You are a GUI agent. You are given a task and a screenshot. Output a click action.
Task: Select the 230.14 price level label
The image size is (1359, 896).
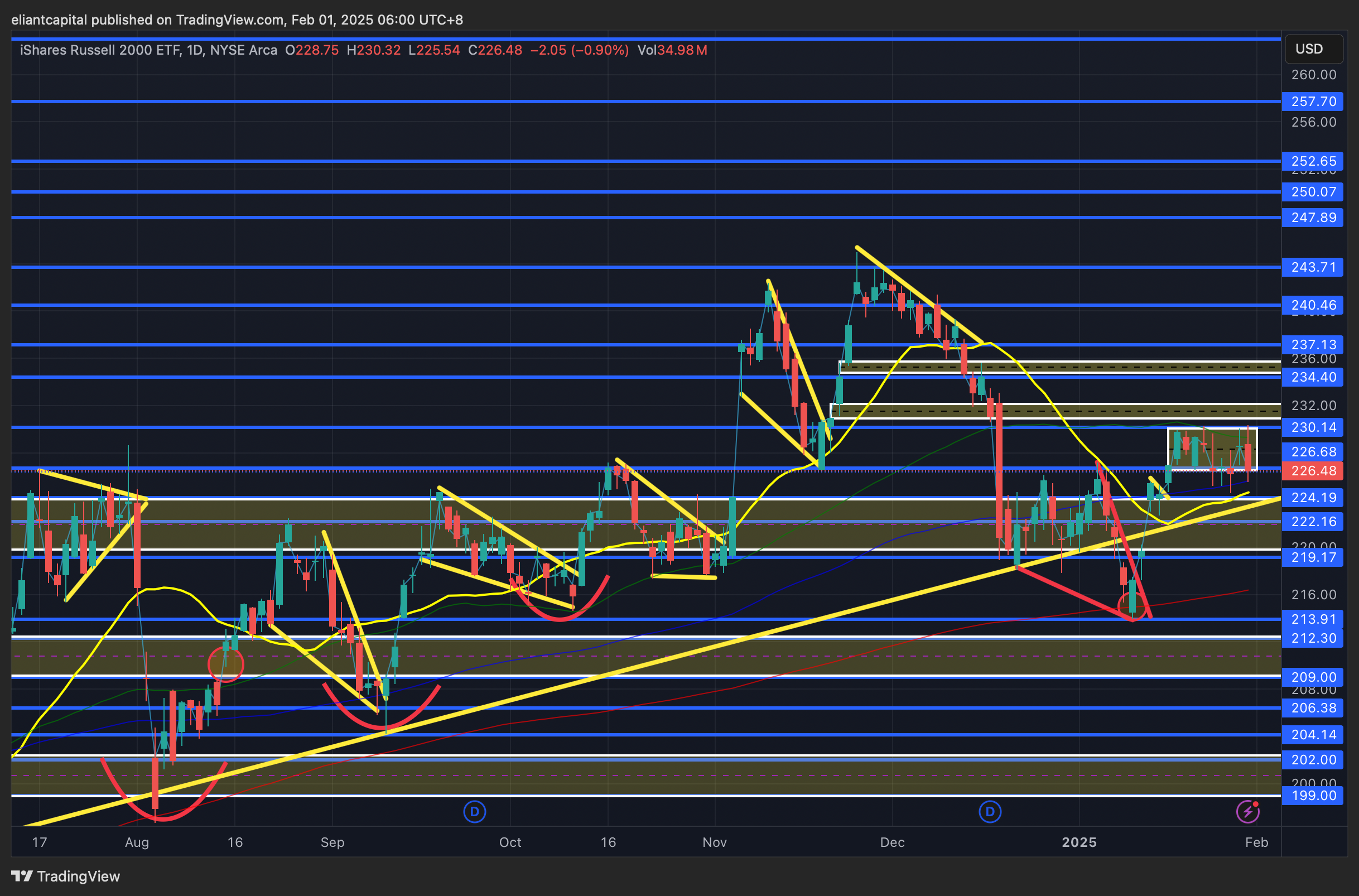tap(1313, 427)
